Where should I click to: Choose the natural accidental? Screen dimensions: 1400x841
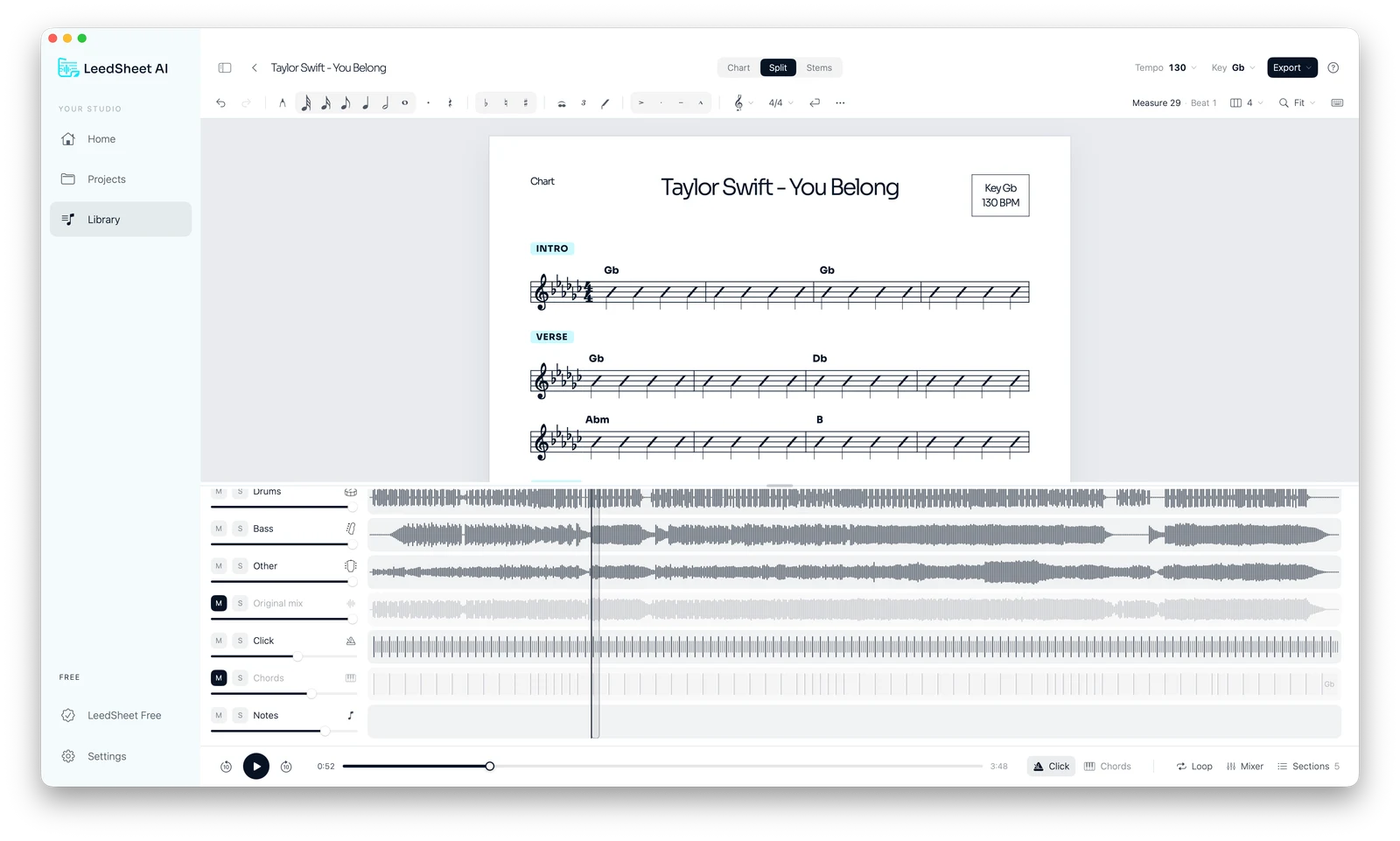point(506,103)
